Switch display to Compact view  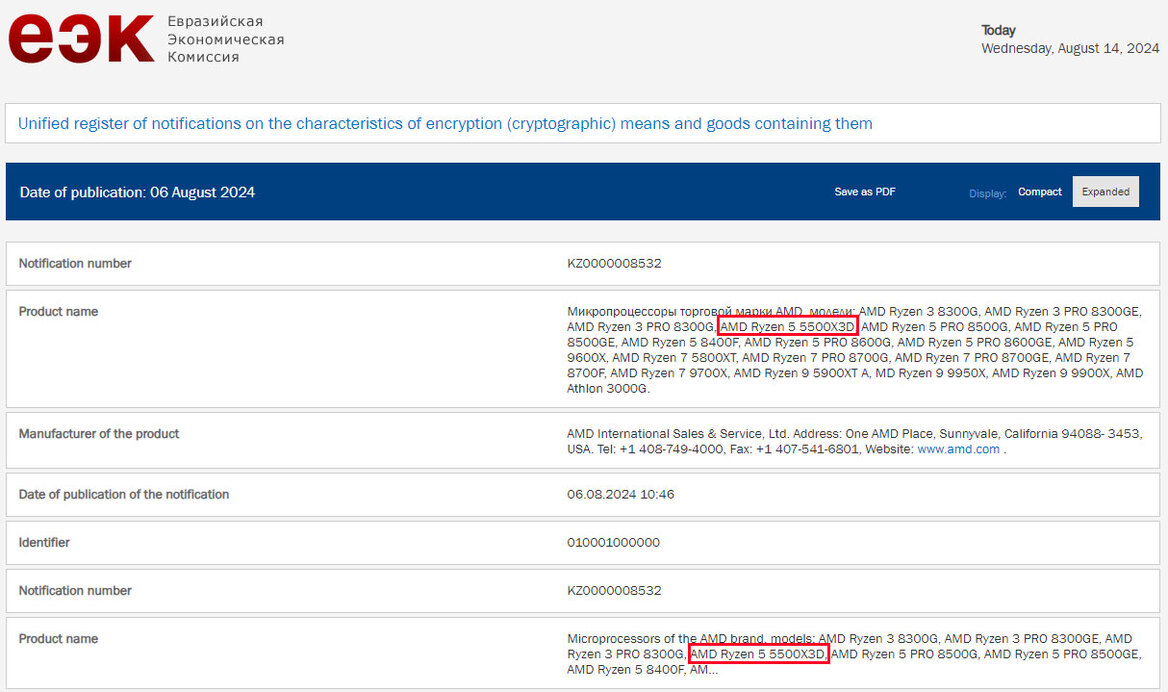pos(1039,192)
